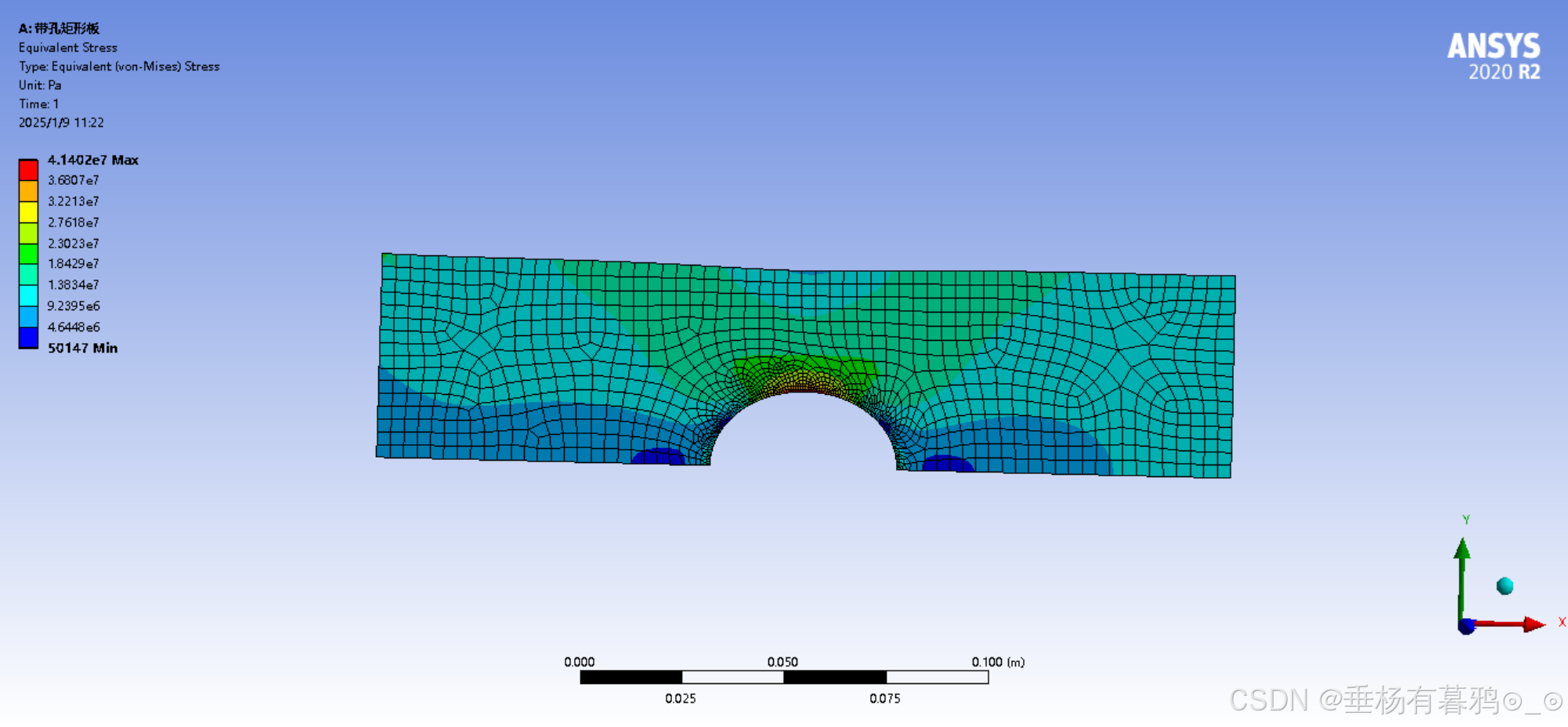Click the red legend color band
This screenshot has height=727, width=1568.
(x=28, y=170)
